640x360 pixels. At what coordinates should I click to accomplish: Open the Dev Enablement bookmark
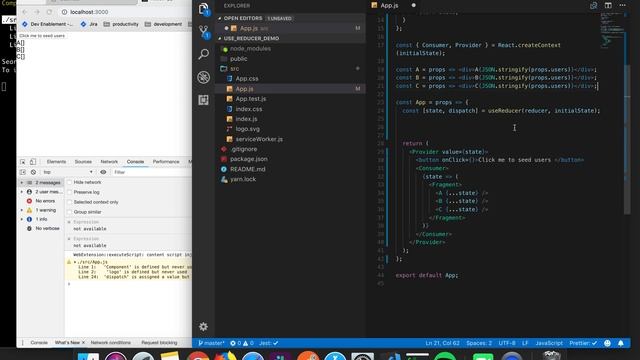point(47,24)
